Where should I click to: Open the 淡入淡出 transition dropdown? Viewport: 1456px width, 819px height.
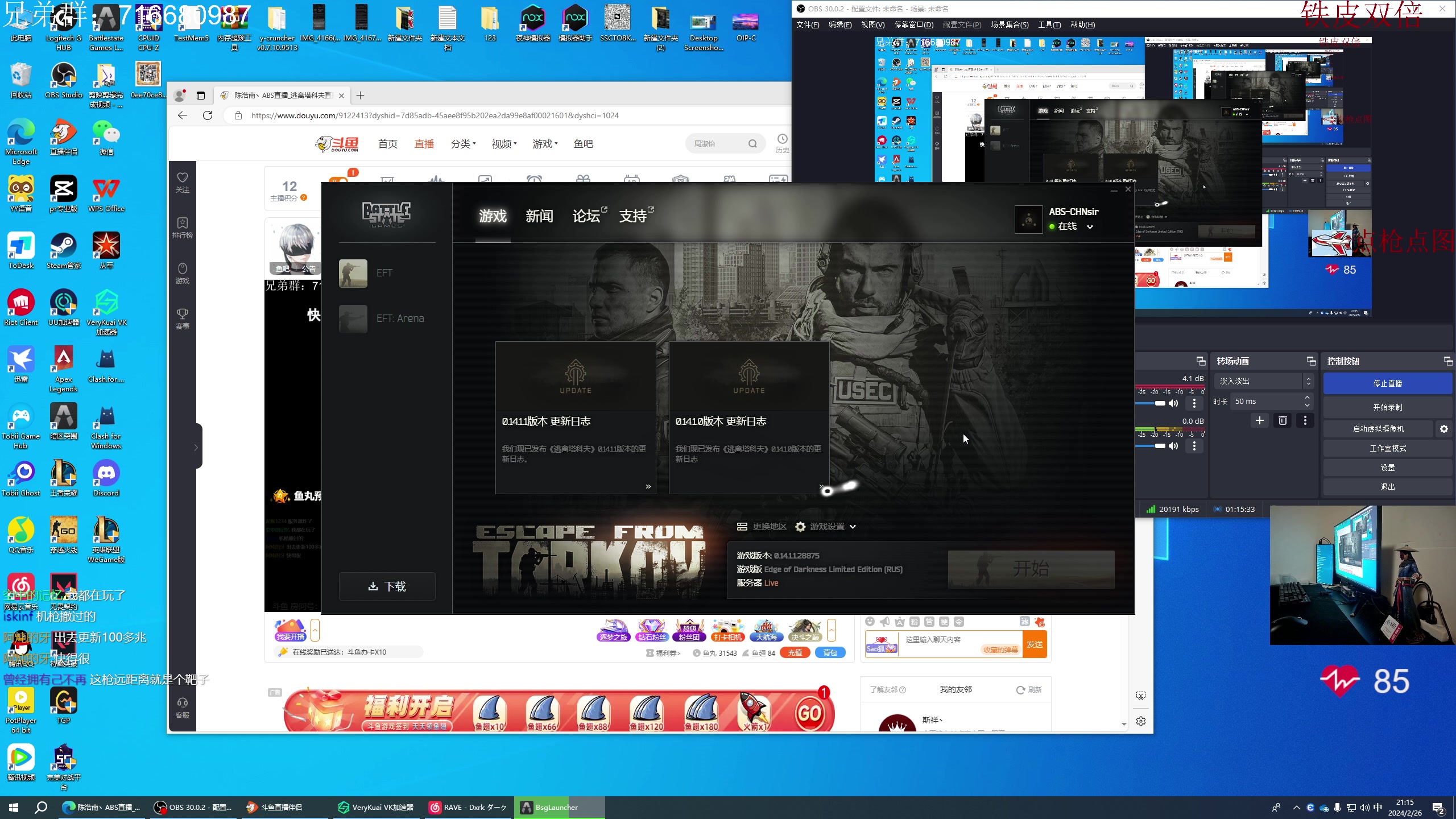tap(1264, 381)
